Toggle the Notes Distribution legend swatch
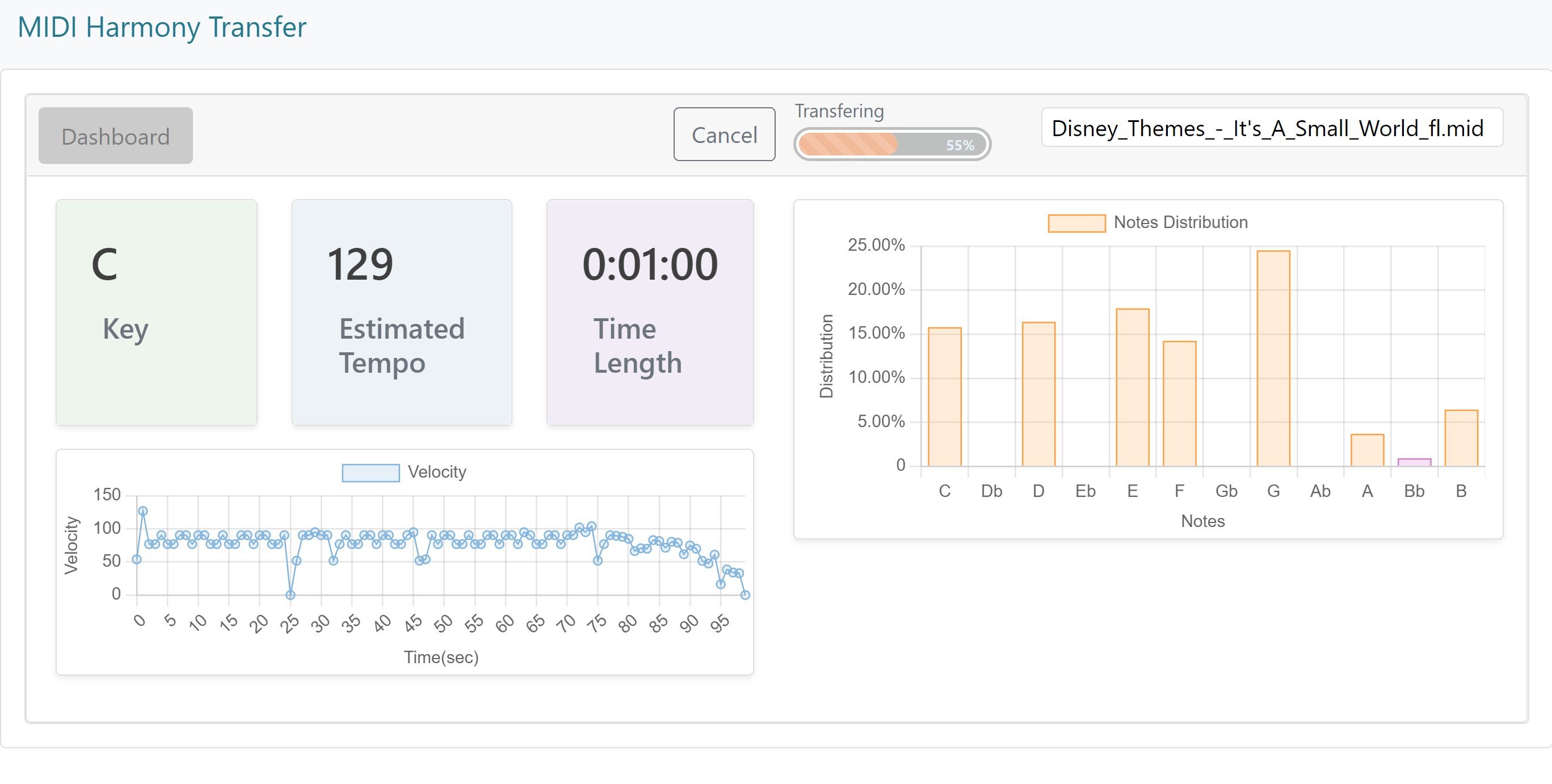The image size is (1552, 784). [1076, 223]
